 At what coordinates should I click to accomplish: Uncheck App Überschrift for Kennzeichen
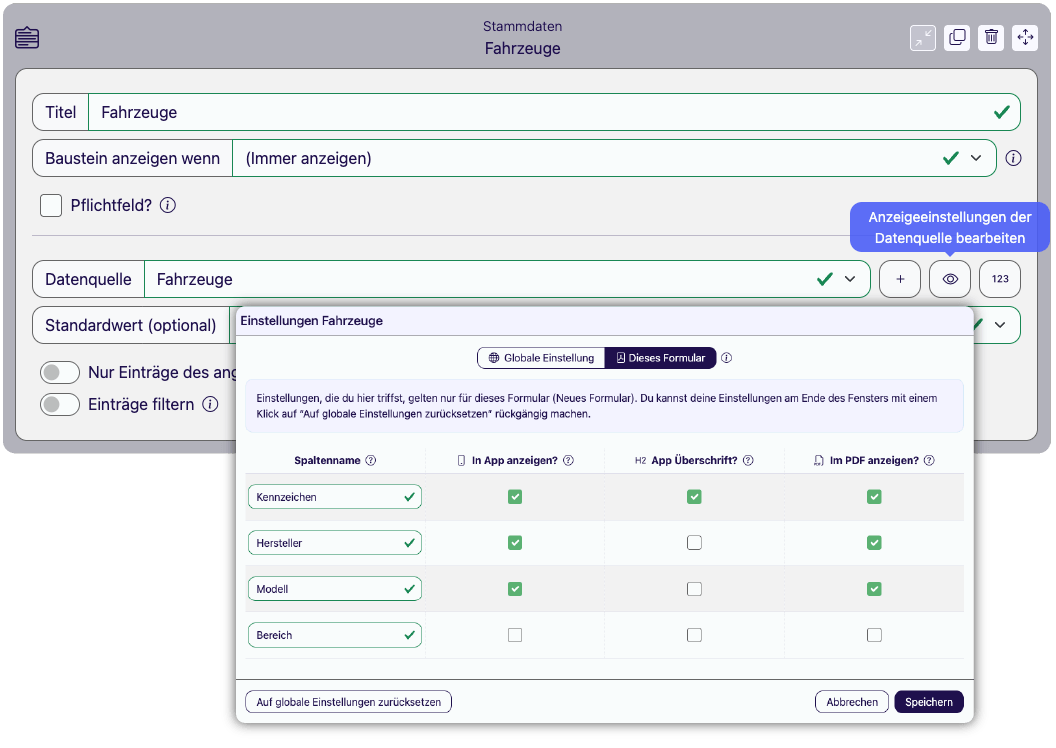click(694, 497)
